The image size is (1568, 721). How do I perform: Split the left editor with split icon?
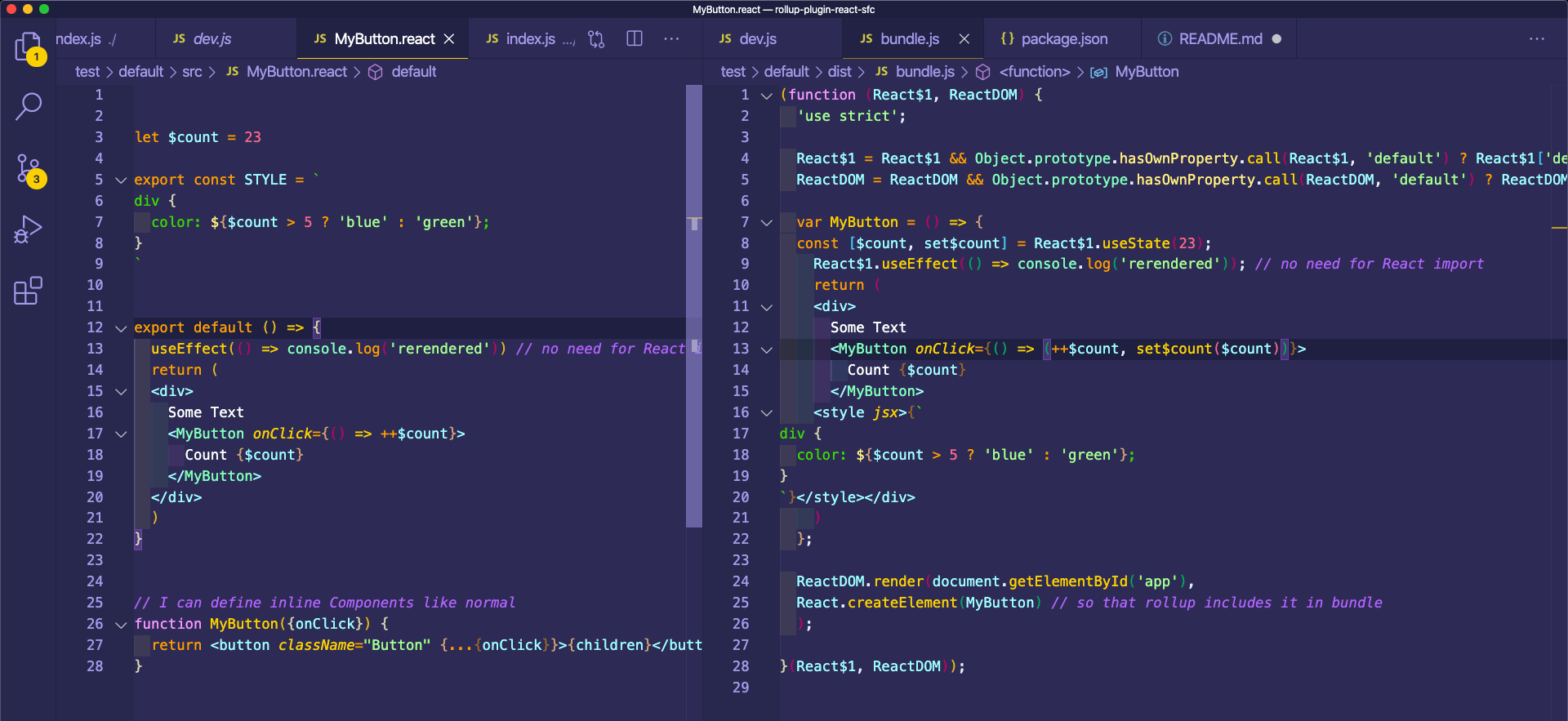(x=635, y=39)
